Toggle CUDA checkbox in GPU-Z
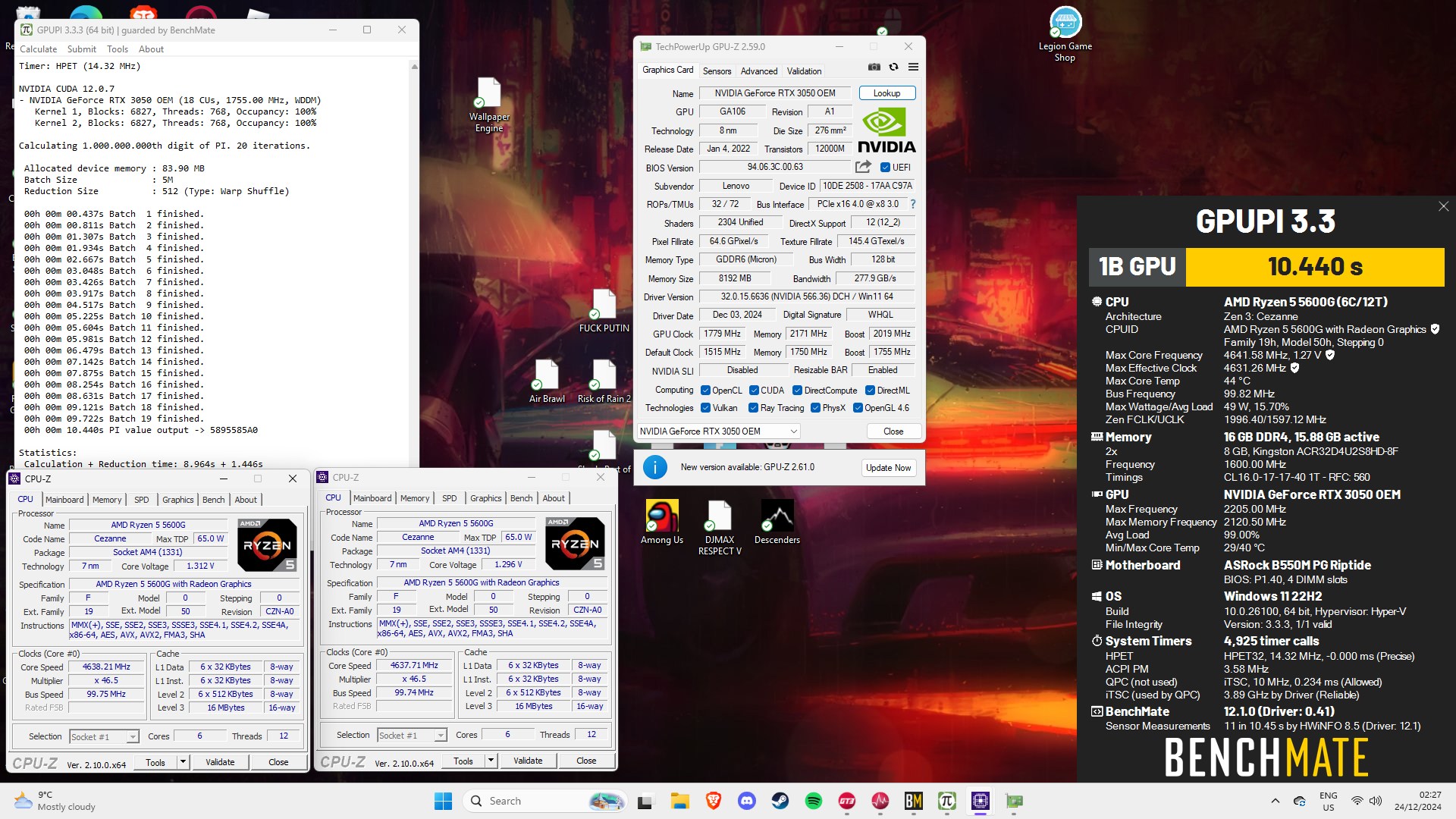Screen dimensions: 1456x819 (754, 391)
